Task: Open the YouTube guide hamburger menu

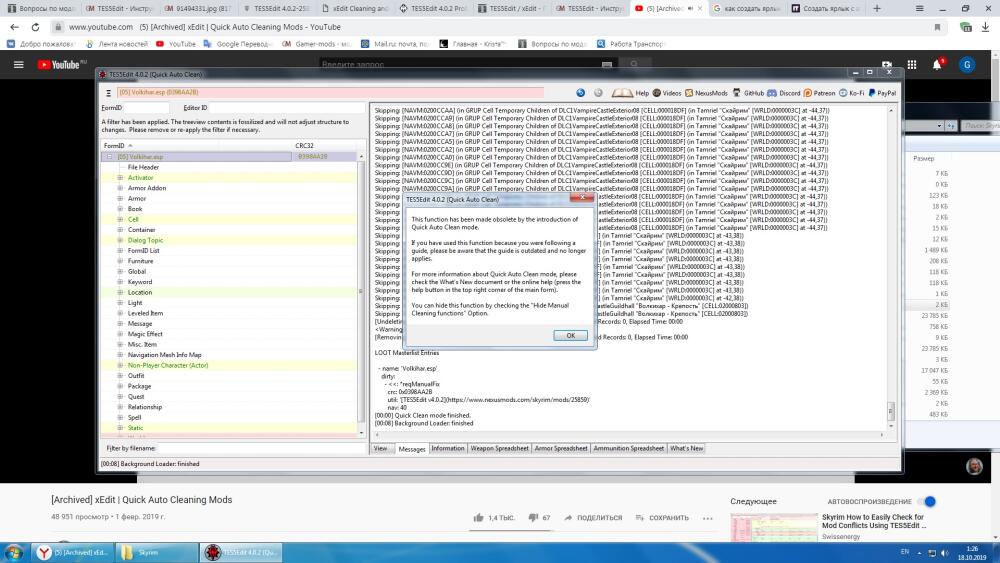Action: click(18, 64)
